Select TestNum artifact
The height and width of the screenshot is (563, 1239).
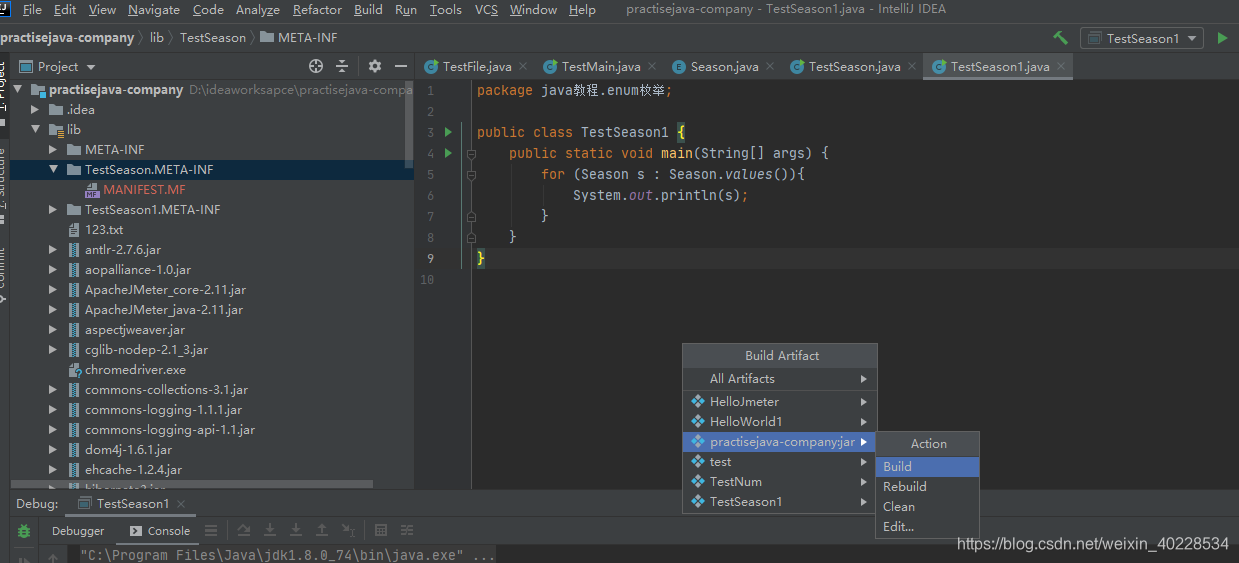click(x=780, y=482)
